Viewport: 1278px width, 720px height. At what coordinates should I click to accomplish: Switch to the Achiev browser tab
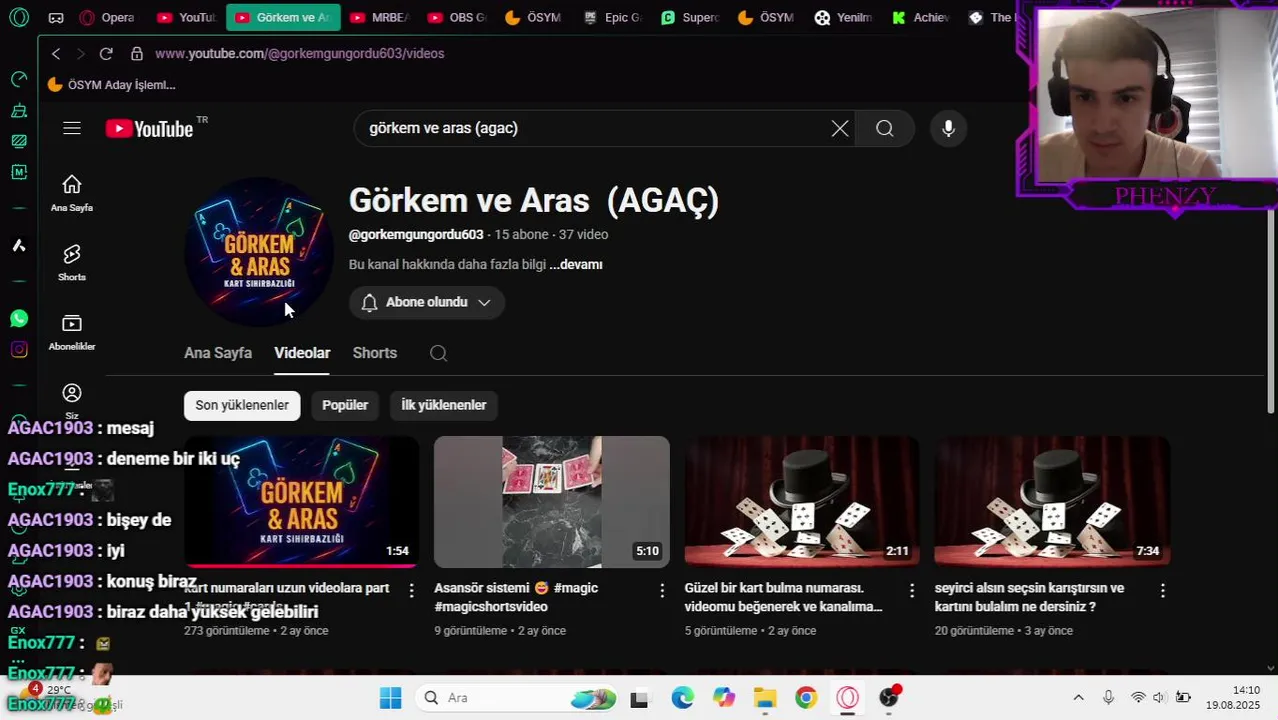[921, 17]
